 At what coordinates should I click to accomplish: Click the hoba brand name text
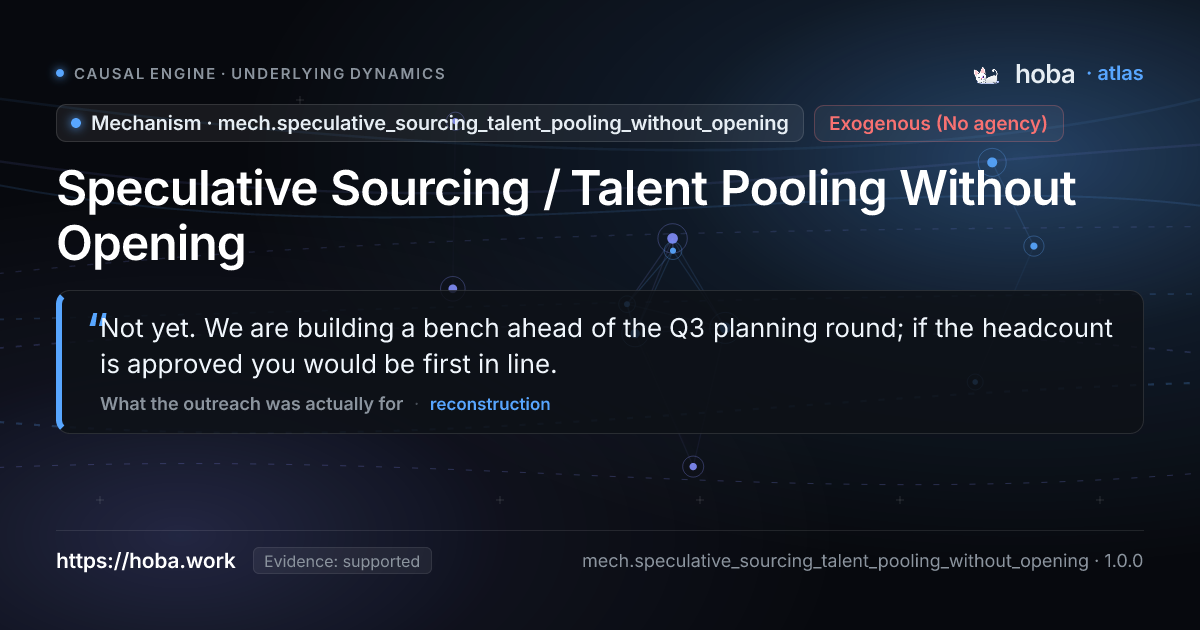pyautogui.click(x=1045, y=74)
